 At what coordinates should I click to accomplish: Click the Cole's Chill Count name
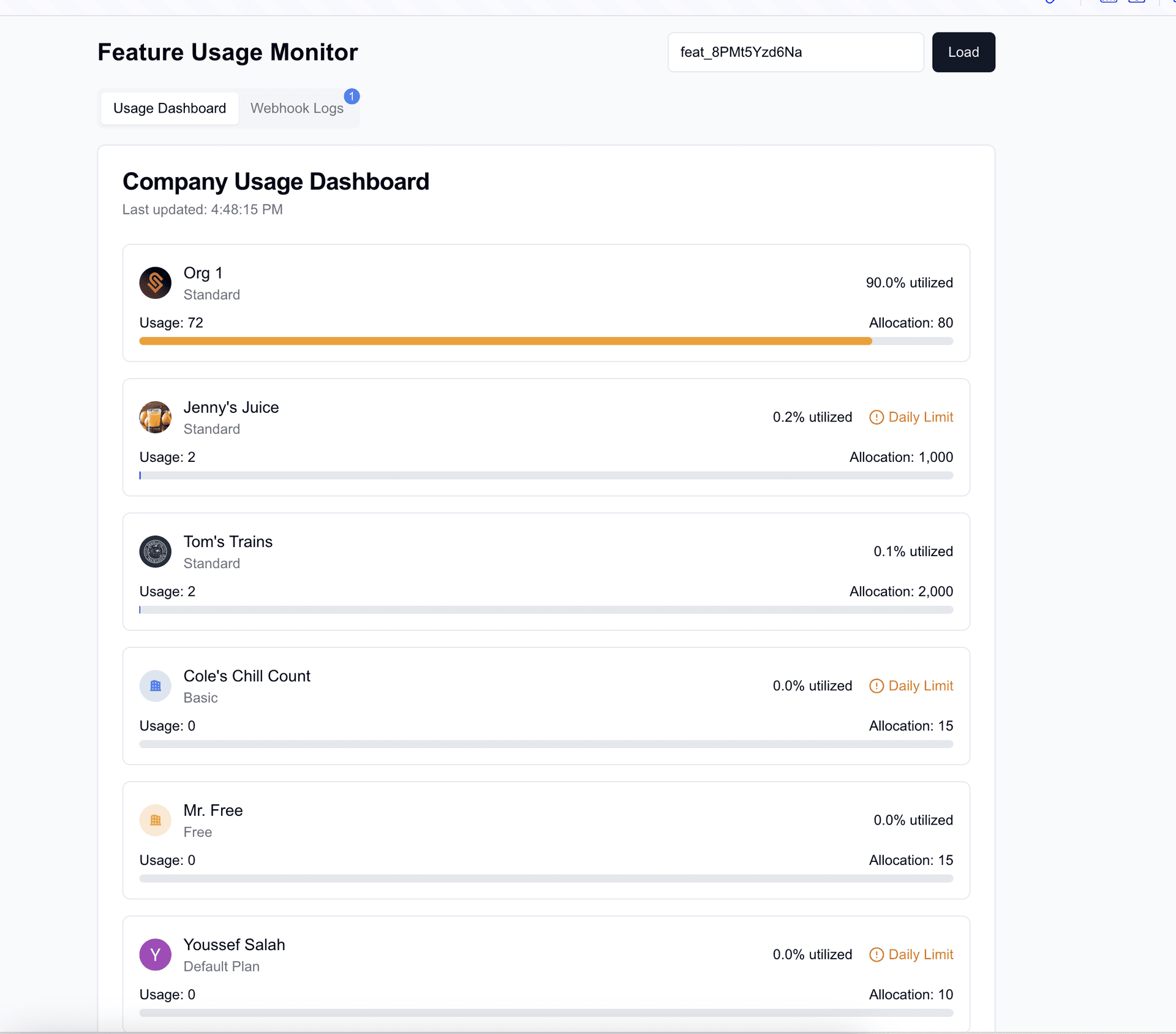pos(247,676)
